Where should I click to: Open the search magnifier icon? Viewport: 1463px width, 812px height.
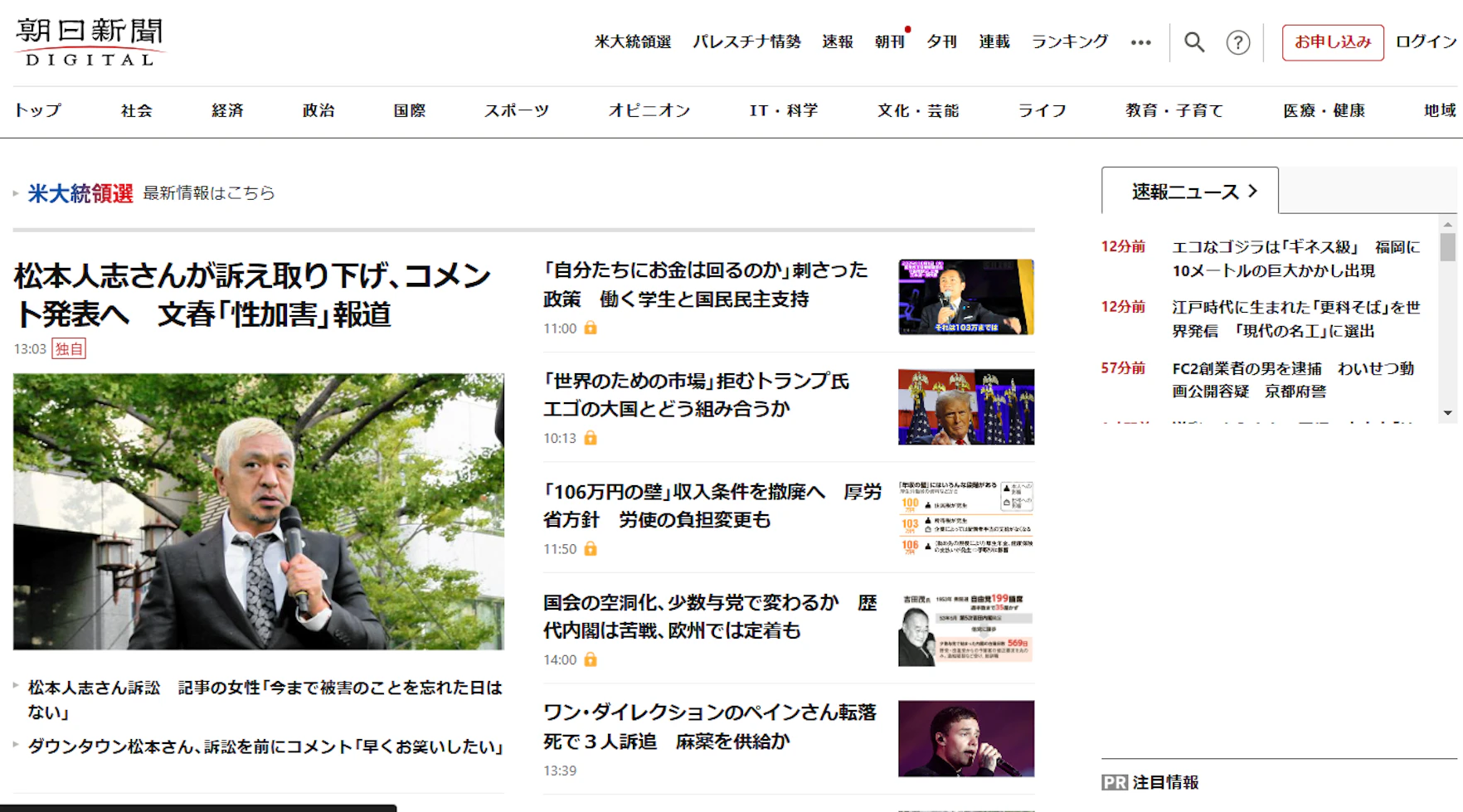click(1193, 41)
